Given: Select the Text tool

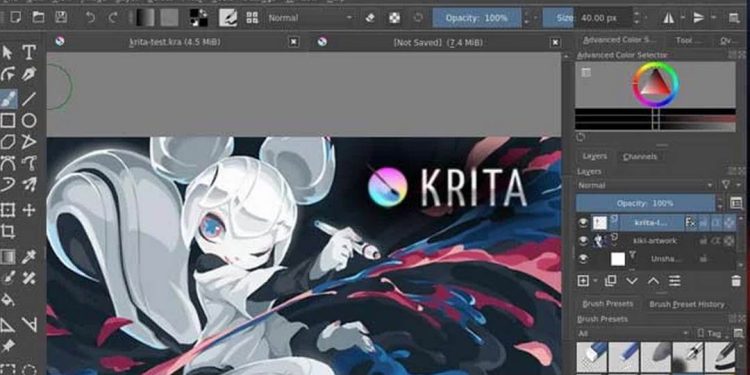Looking at the screenshot, I should (x=29, y=52).
